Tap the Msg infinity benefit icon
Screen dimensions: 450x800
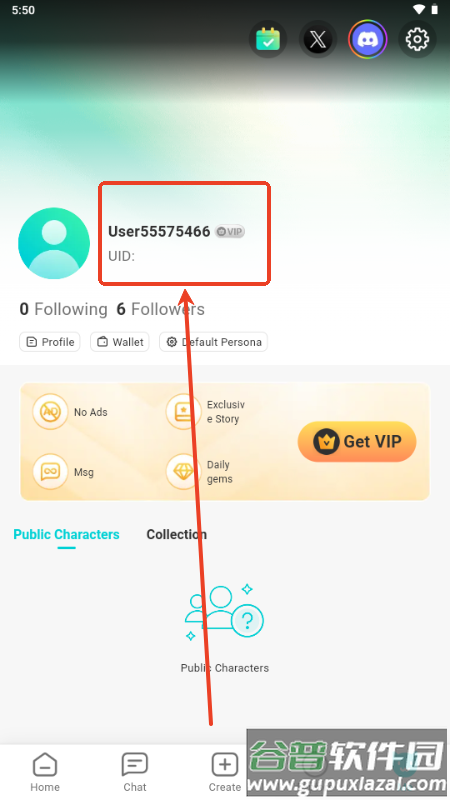pyautogui.click(x=50, y=471)
